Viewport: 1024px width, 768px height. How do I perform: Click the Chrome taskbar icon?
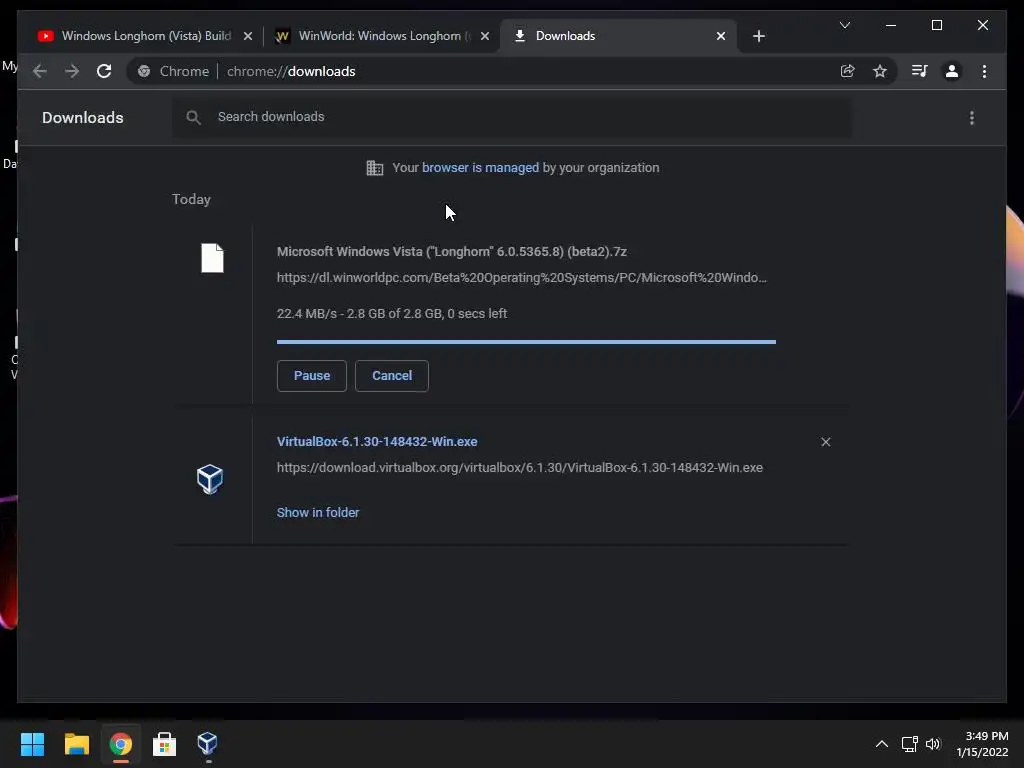coord(121,744)
